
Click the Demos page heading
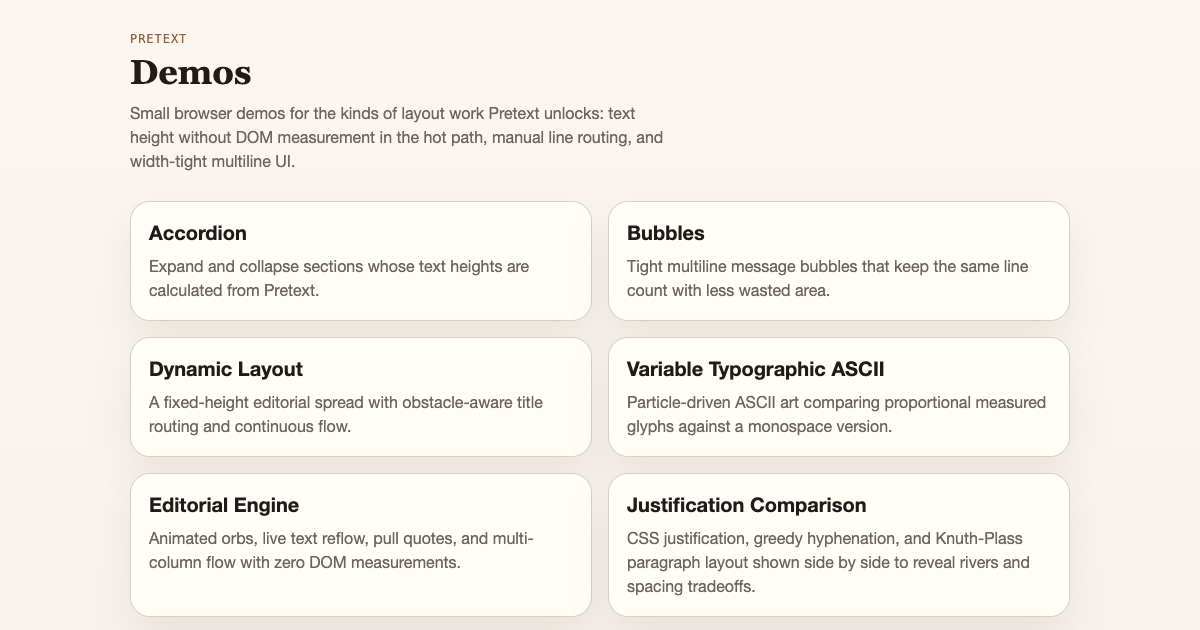pos(190,73)
